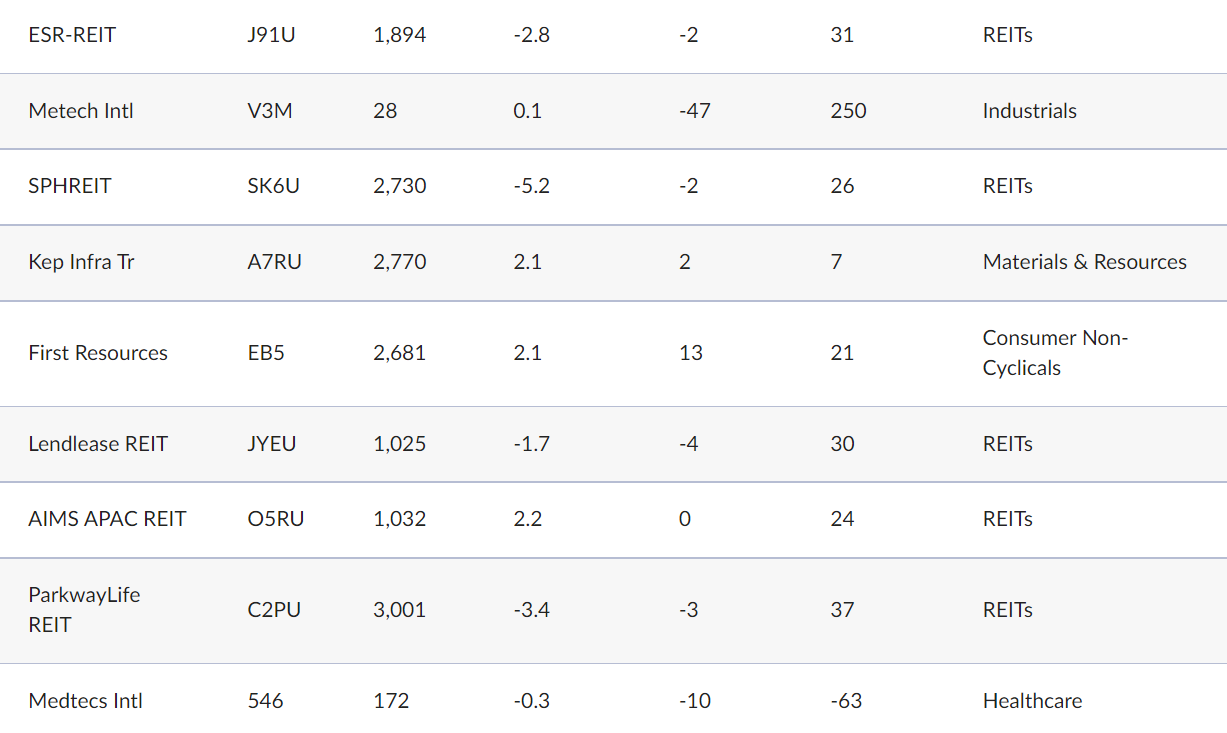
Task: Select ticker code JYEU
Action: (x=272, y=444)
